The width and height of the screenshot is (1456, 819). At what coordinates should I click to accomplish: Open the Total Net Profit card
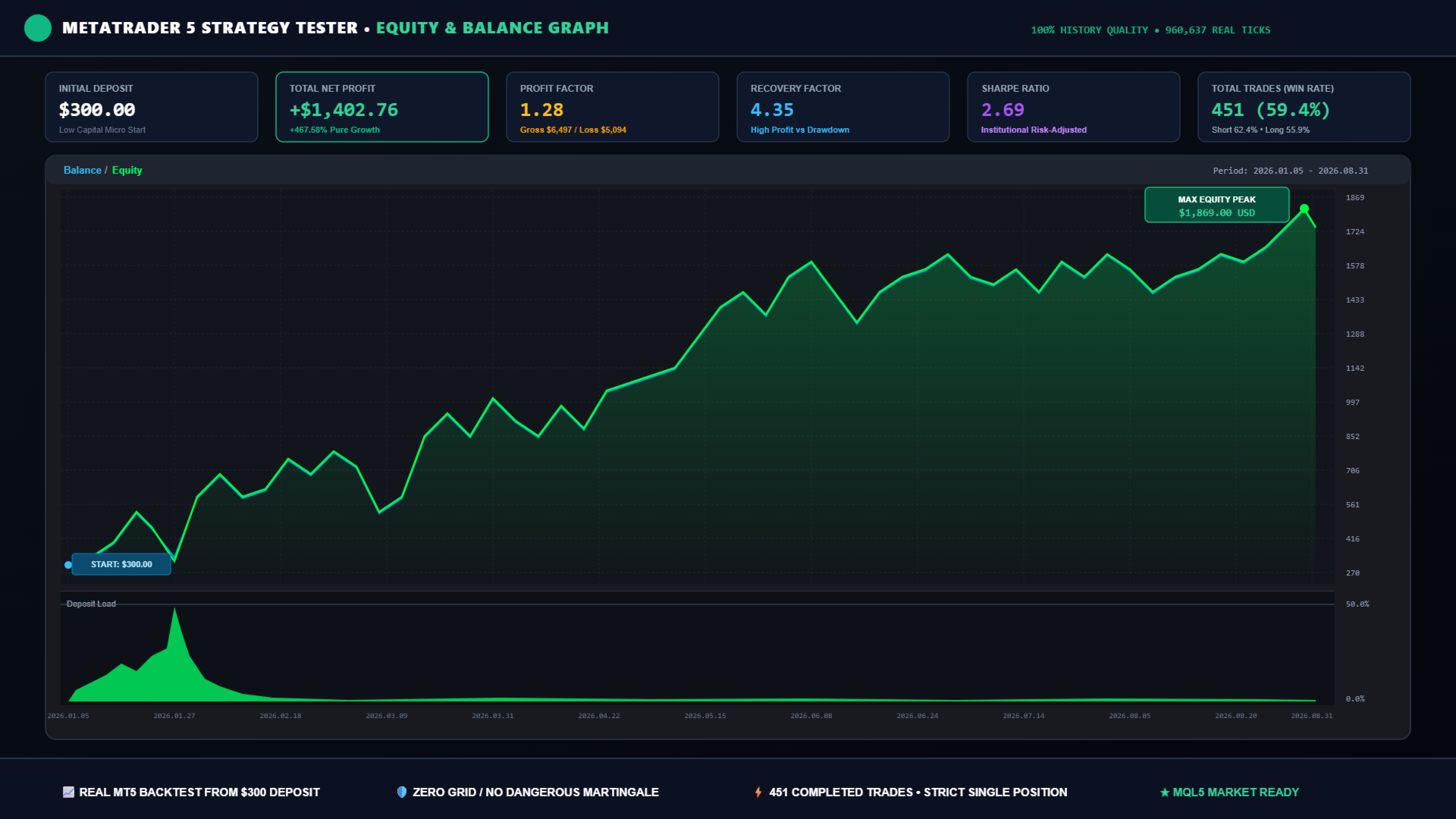(x=382, y=107)
